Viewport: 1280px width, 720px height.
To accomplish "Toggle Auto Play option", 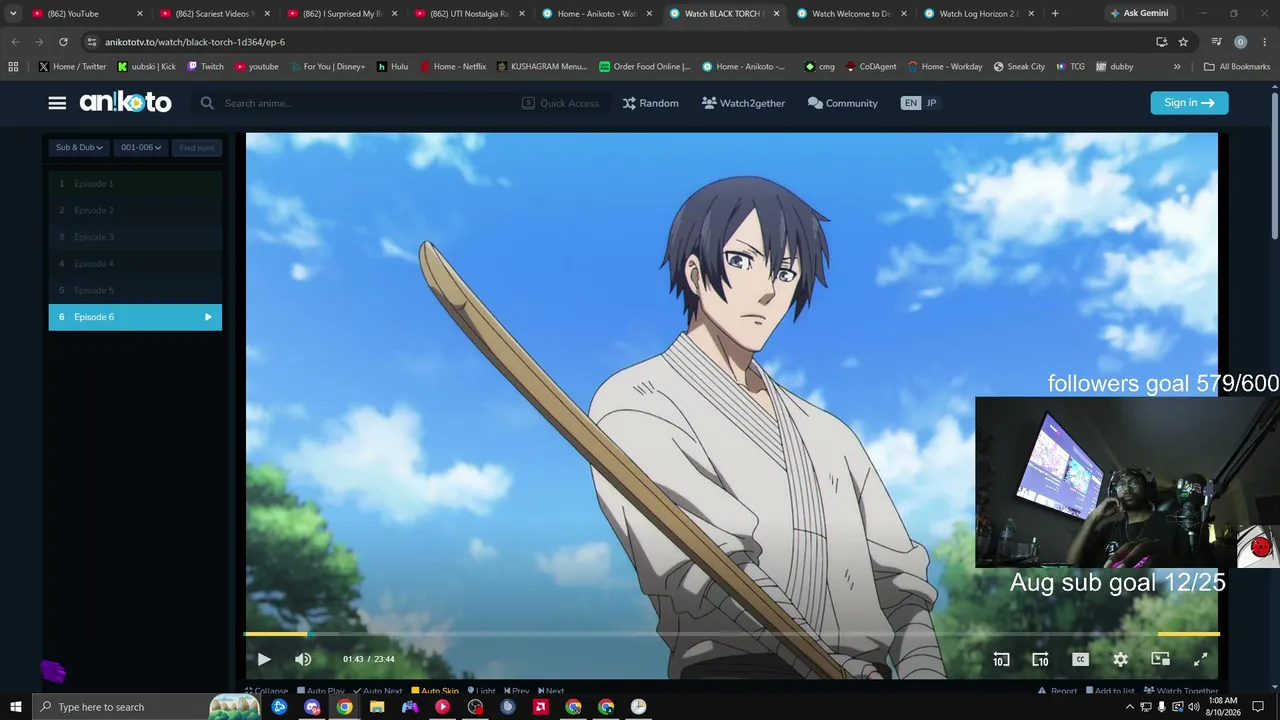I will pos(321,691).
